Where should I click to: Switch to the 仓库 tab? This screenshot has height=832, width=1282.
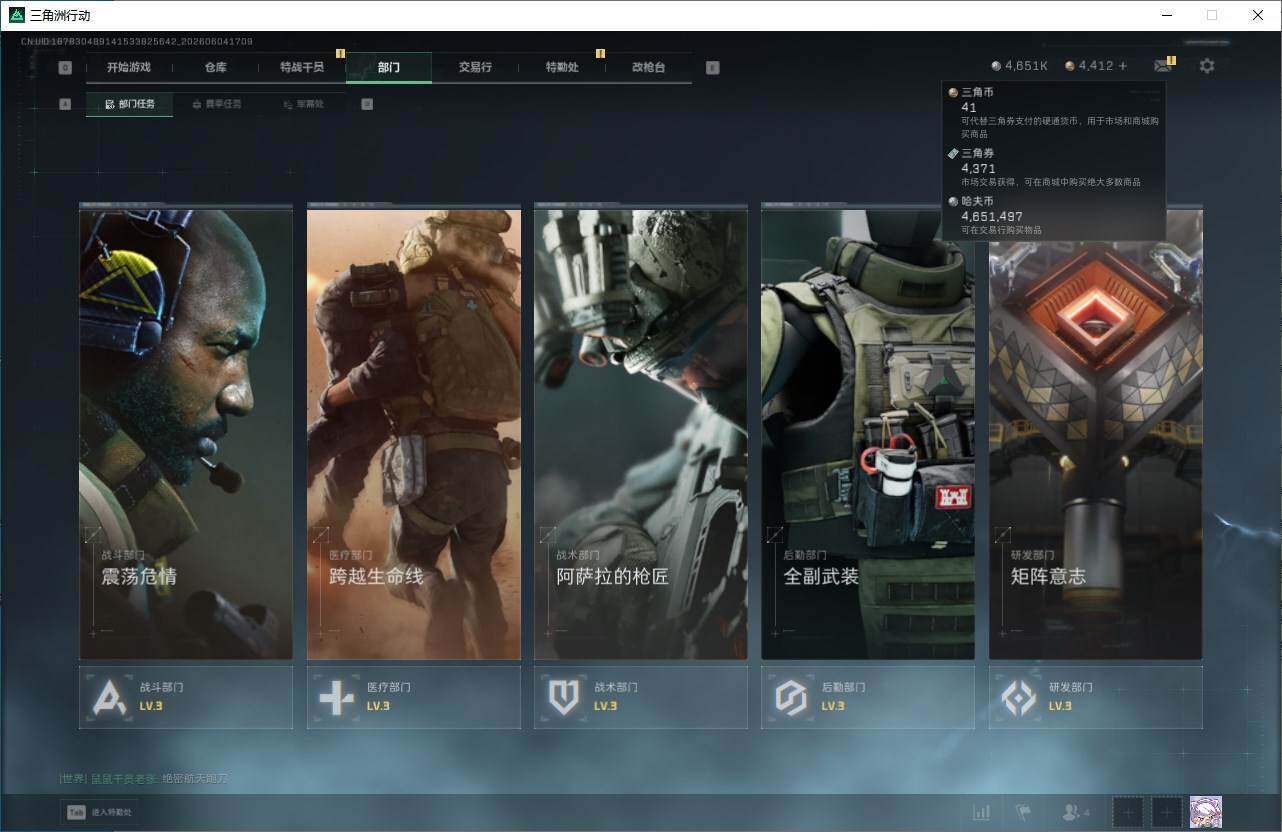pyautogui.click(x=216, y=67)
